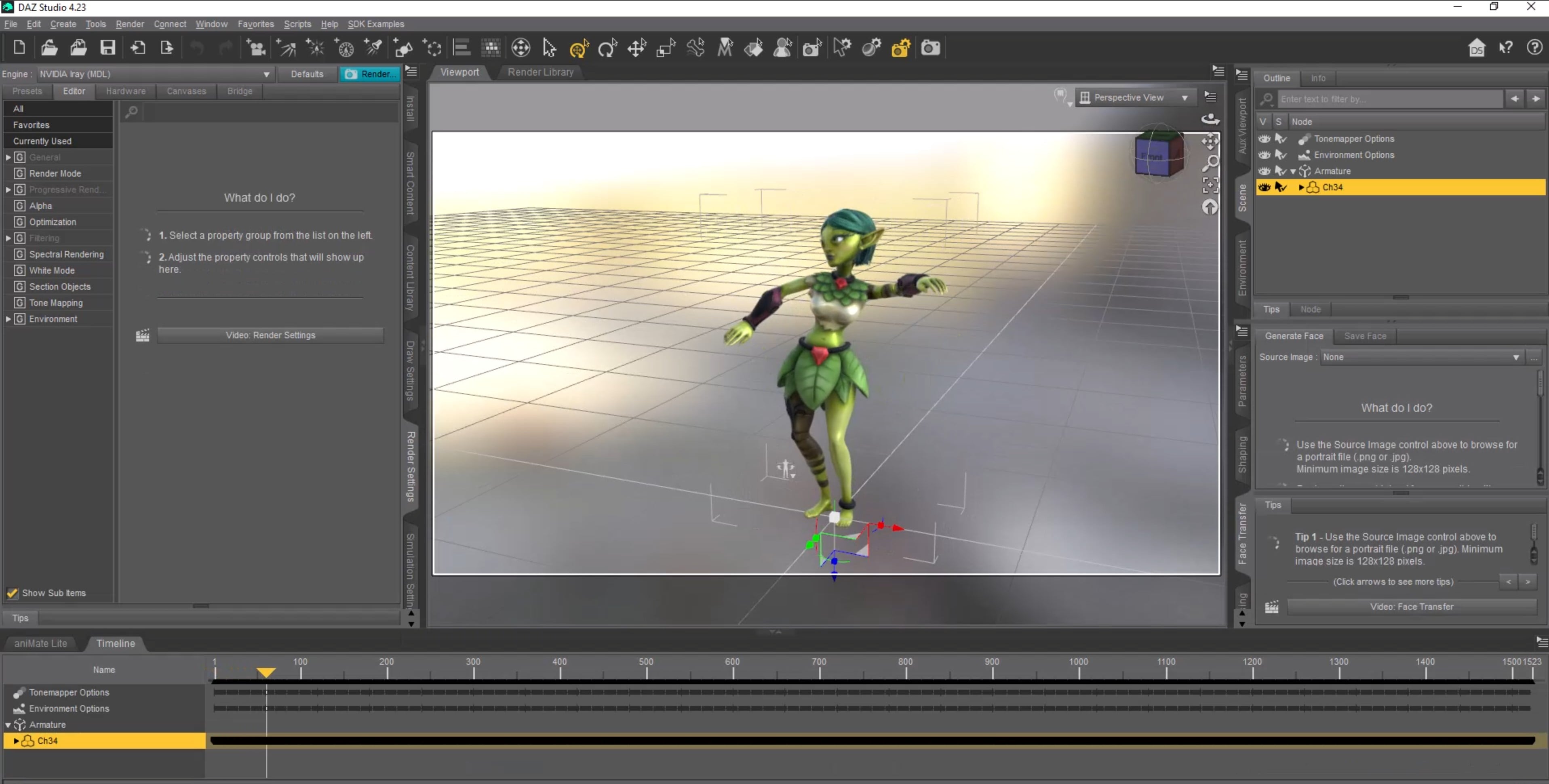Play the Video: Face Transfer tutorial
1549x784 pixels.
[1412, 606]
